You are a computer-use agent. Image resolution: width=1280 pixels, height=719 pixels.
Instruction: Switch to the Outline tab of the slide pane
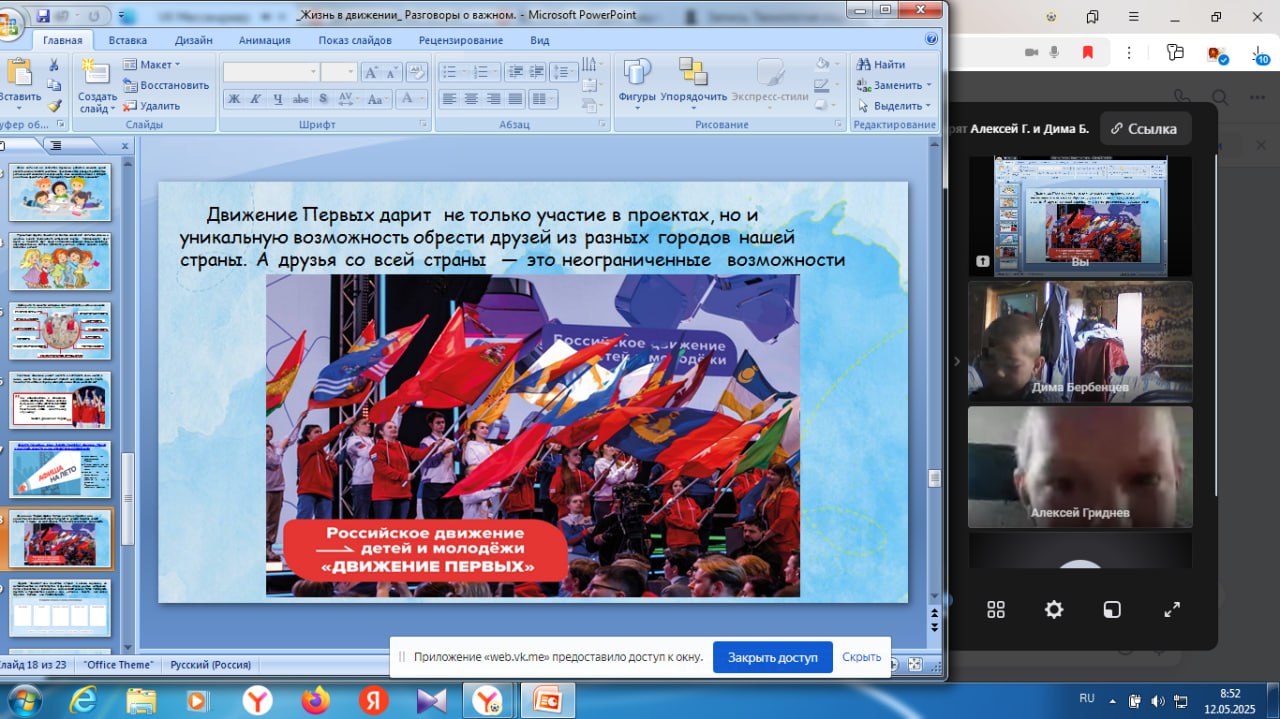[56, 146]
